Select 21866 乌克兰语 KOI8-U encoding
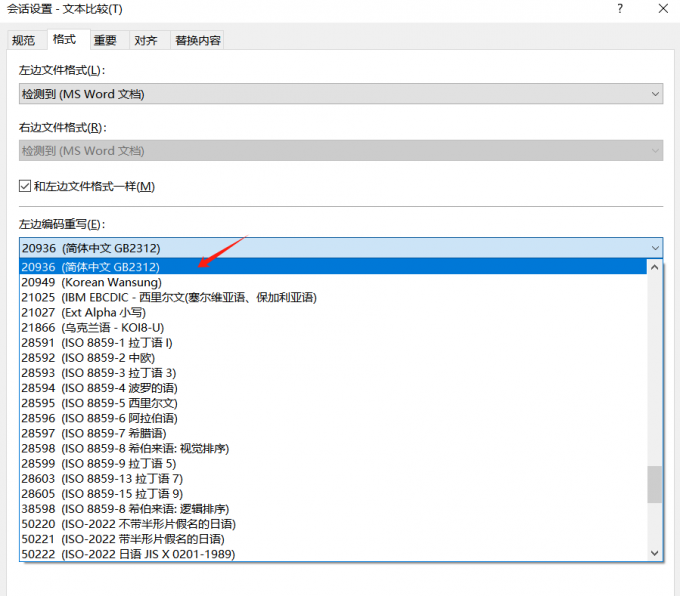 333,327
